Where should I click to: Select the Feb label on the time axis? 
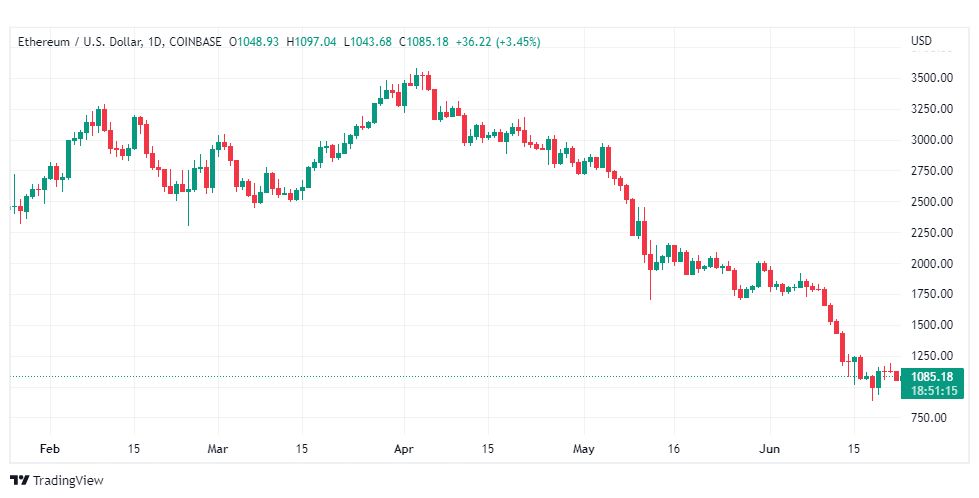[49, 449]
